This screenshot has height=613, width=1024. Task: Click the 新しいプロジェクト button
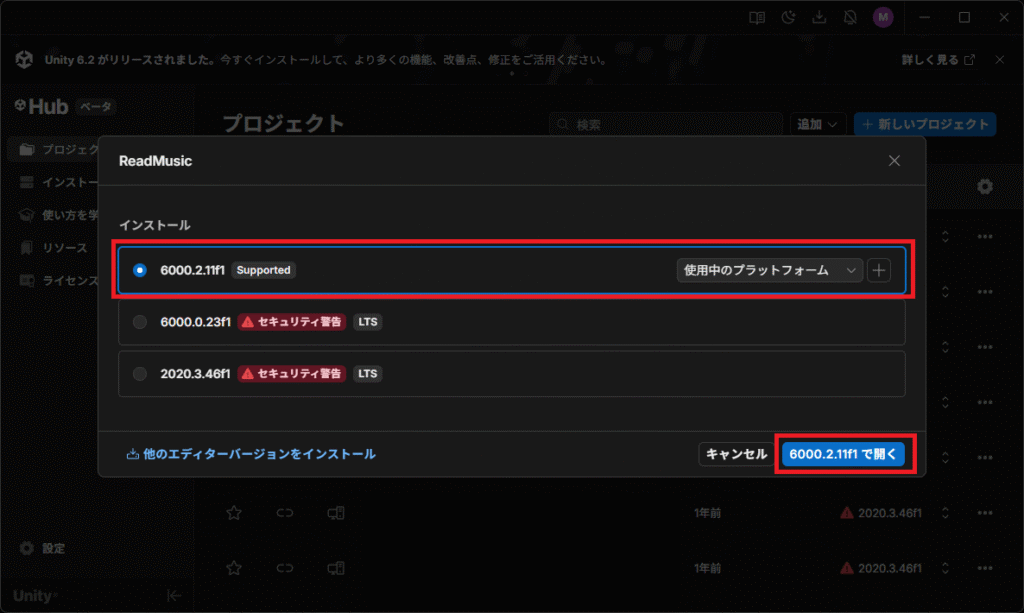[925, 124]
